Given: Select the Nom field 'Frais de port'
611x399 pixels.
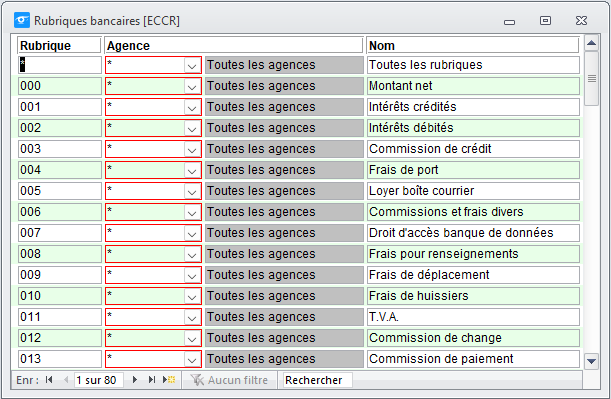Looking at the screenshot, I should (x=473, y=170).
